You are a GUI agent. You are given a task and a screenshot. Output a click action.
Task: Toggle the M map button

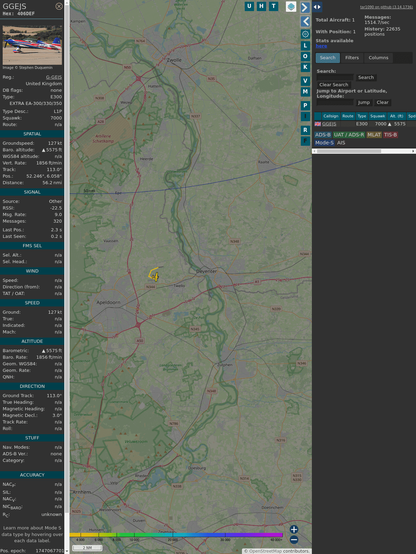(305, 92)
